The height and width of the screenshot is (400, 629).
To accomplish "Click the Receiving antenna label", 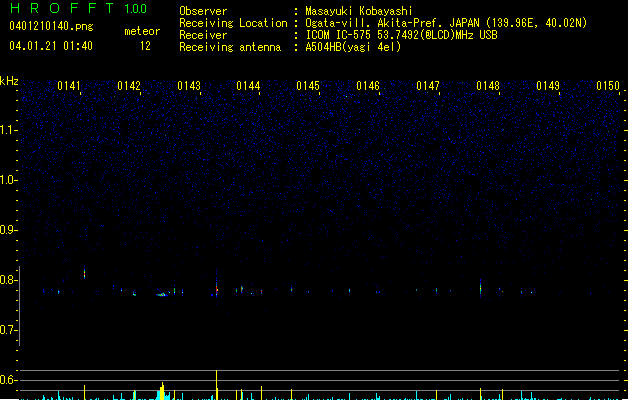I will click(x=230, y=47).
